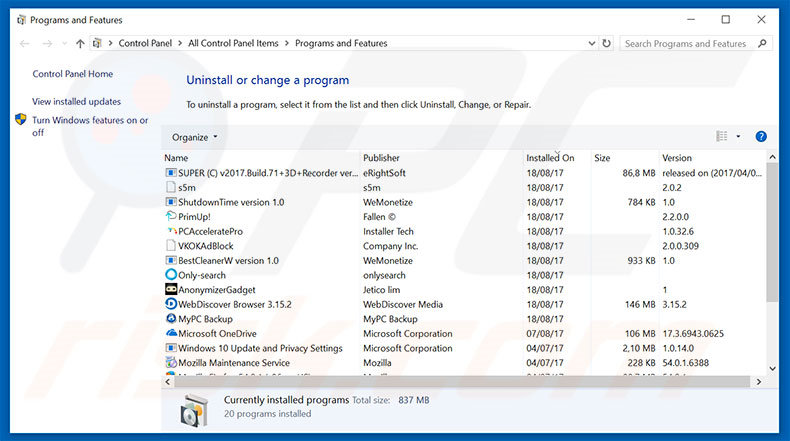The width and height of the screenshot is (790, 441).
Task: Click the PrimUp! program icon
Action: coord(171,216)
